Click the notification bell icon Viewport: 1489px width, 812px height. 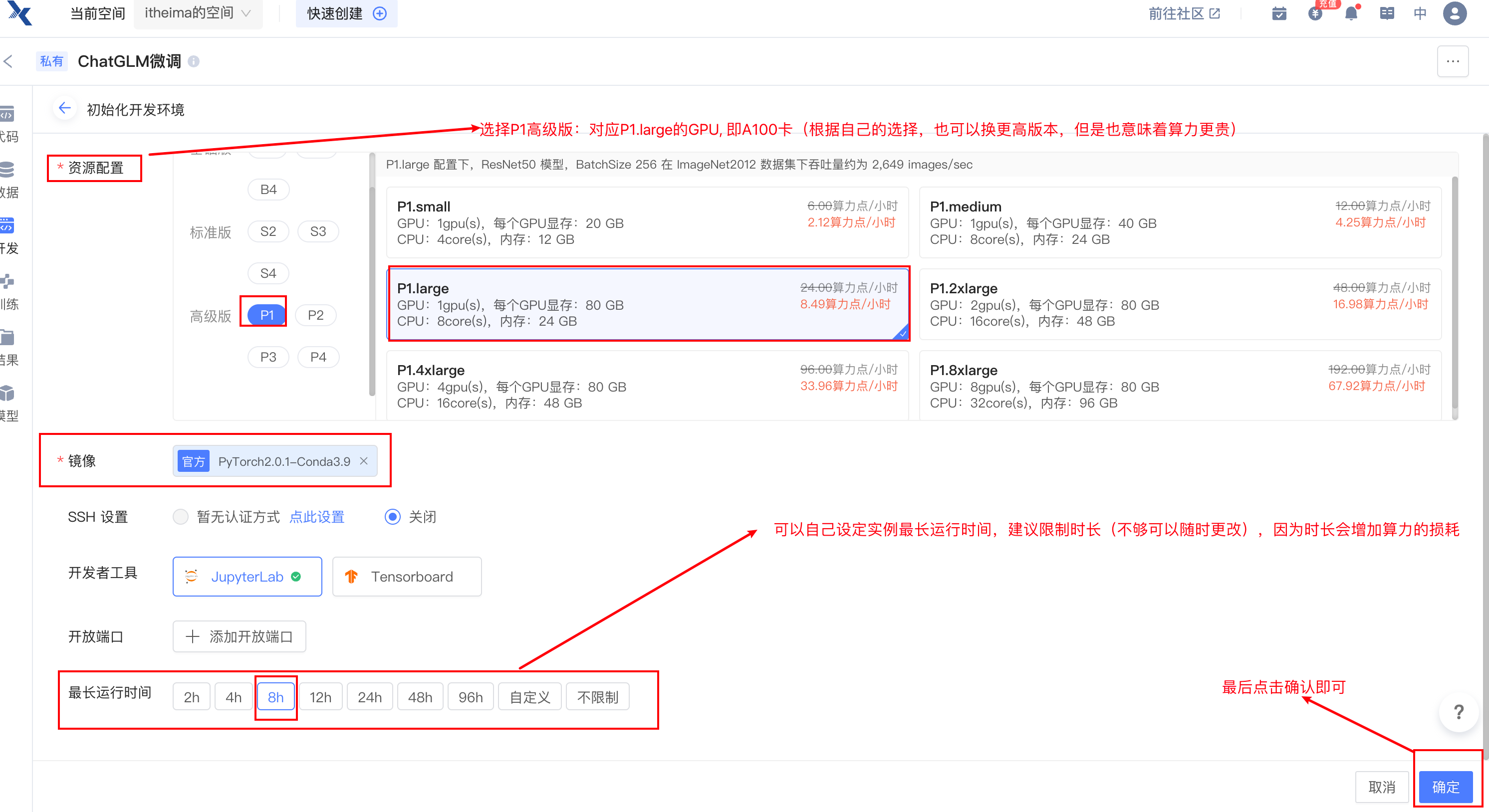[x=1350, y=13]
